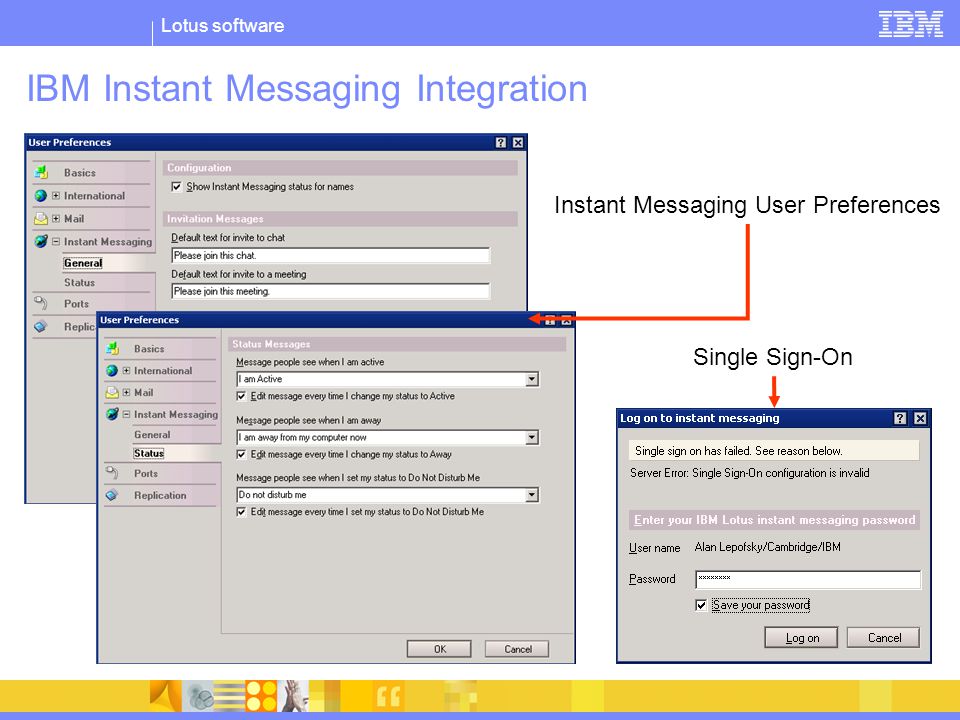This screenshot has width=960, height=720.
Task: Click the Log on button
Action: pos(802,638)
